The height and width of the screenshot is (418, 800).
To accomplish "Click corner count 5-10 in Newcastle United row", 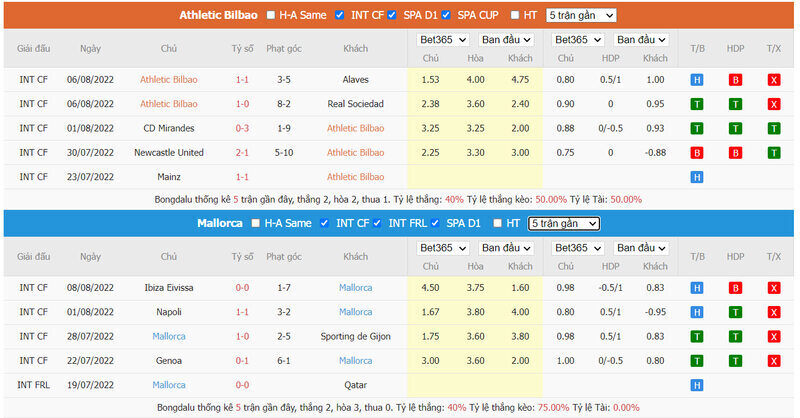I will tap(284, 153).
